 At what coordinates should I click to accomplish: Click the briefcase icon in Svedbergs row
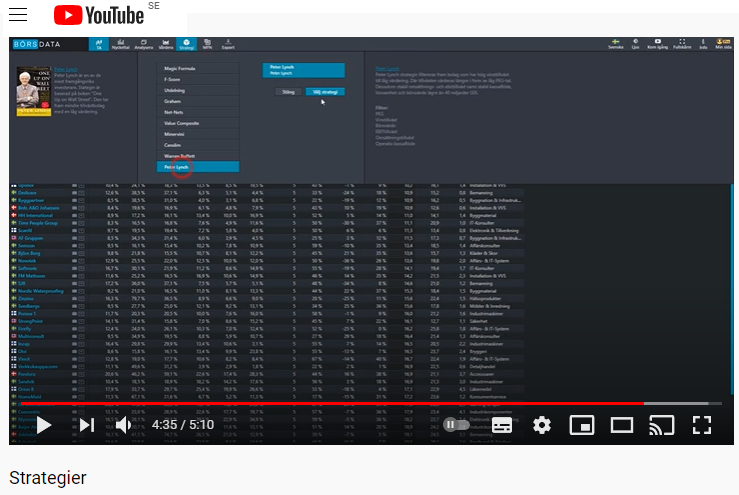pyautogui.click(x=74, y=306)
